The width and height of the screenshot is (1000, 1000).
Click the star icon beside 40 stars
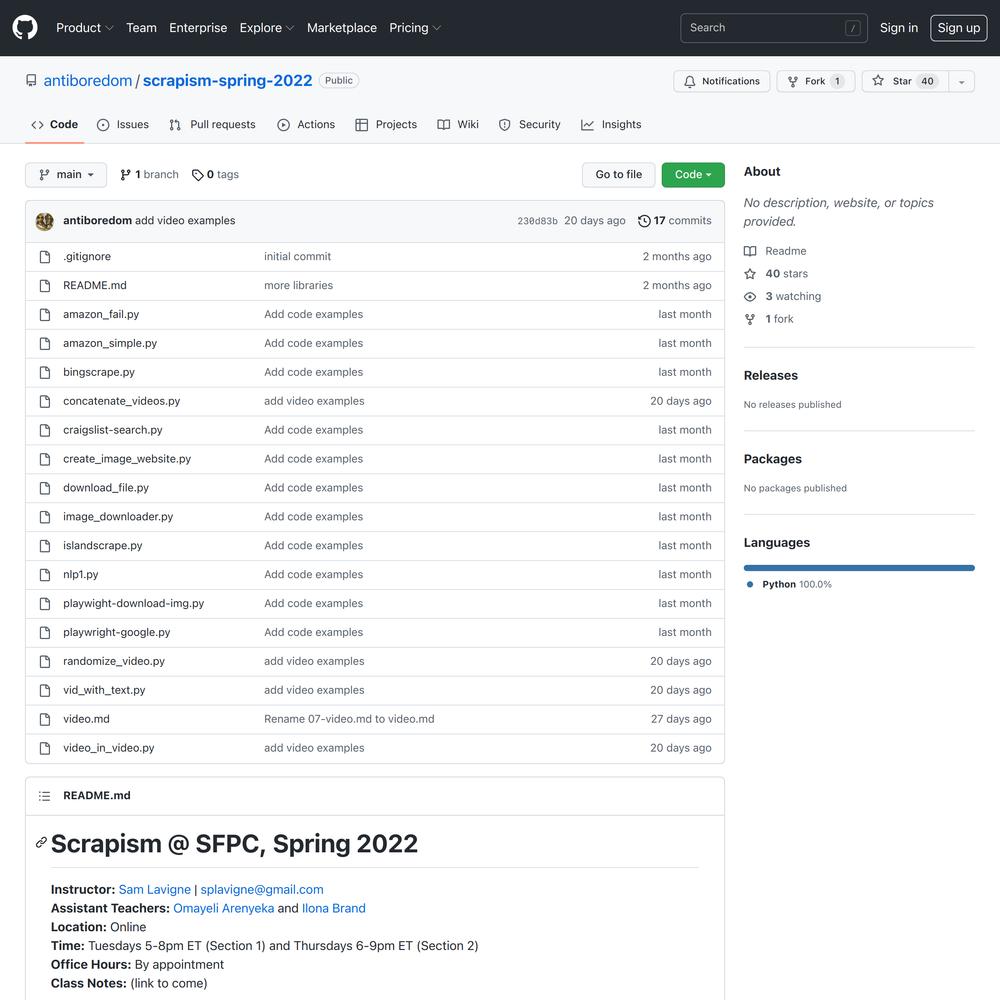(x=750, y=274)
